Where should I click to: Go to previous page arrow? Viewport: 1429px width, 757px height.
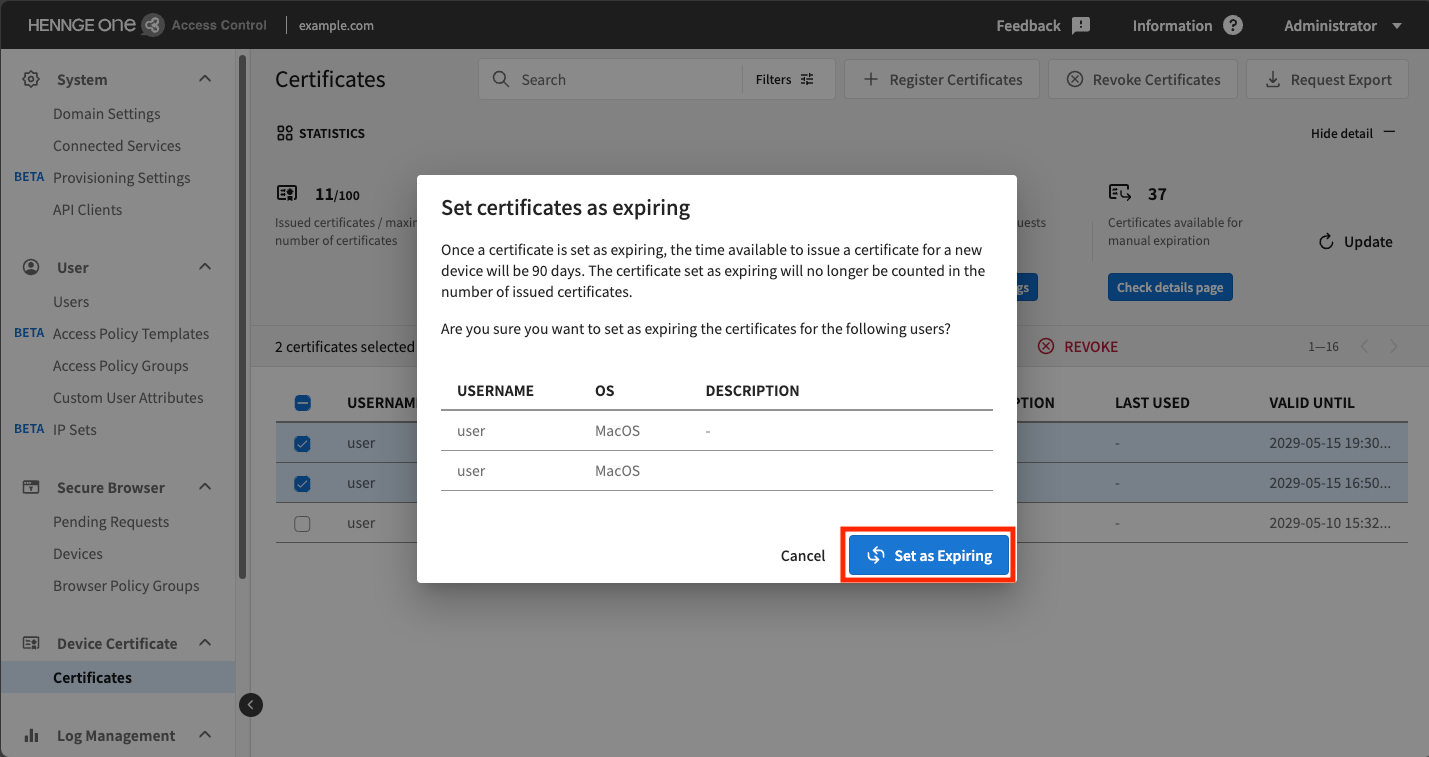[1364, 347]
